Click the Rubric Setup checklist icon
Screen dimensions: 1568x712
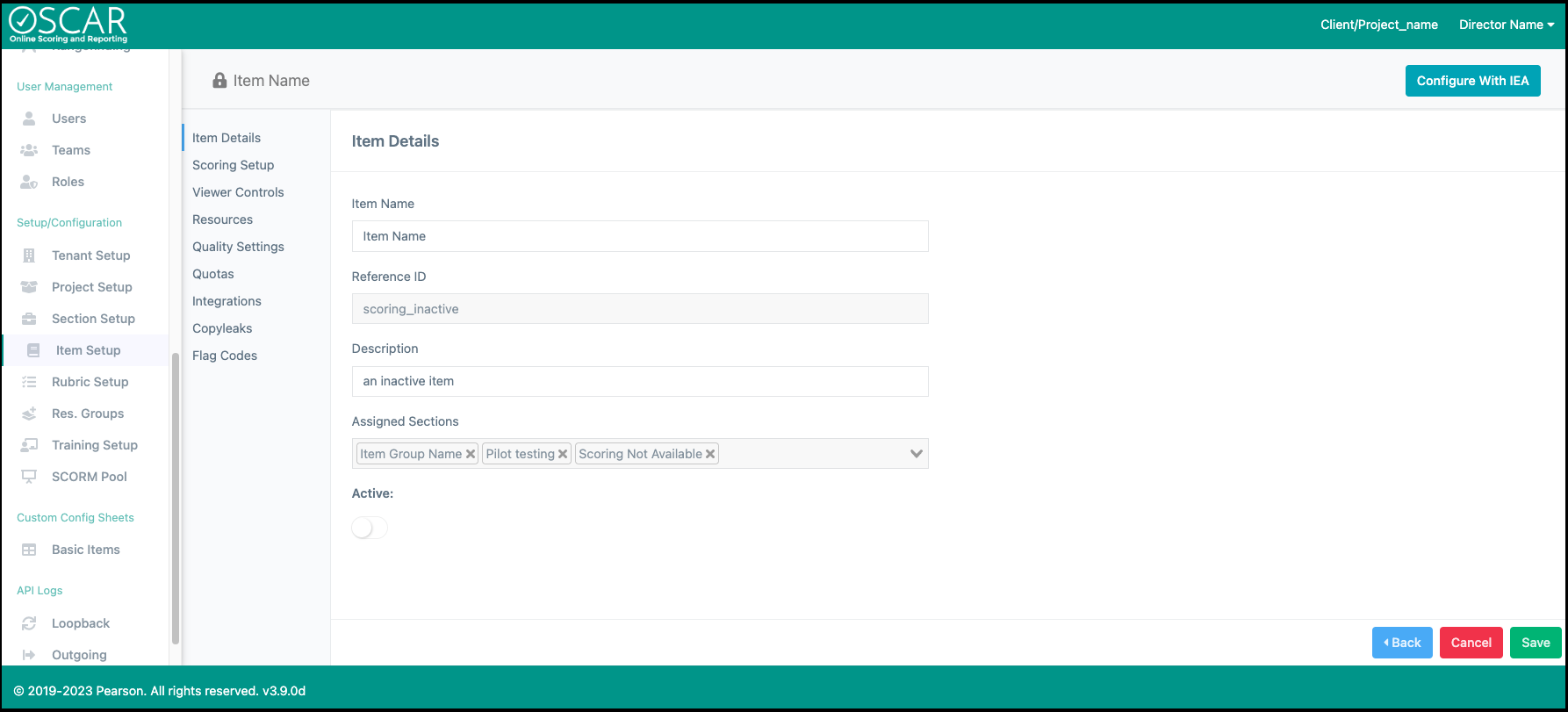pos(29,382)
